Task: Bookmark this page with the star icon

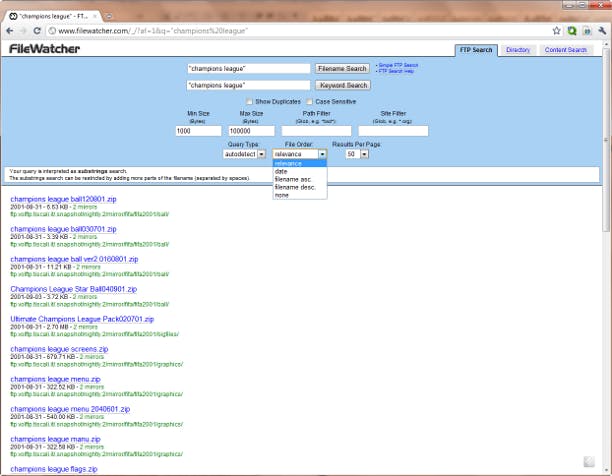Action: pos(556,31)
